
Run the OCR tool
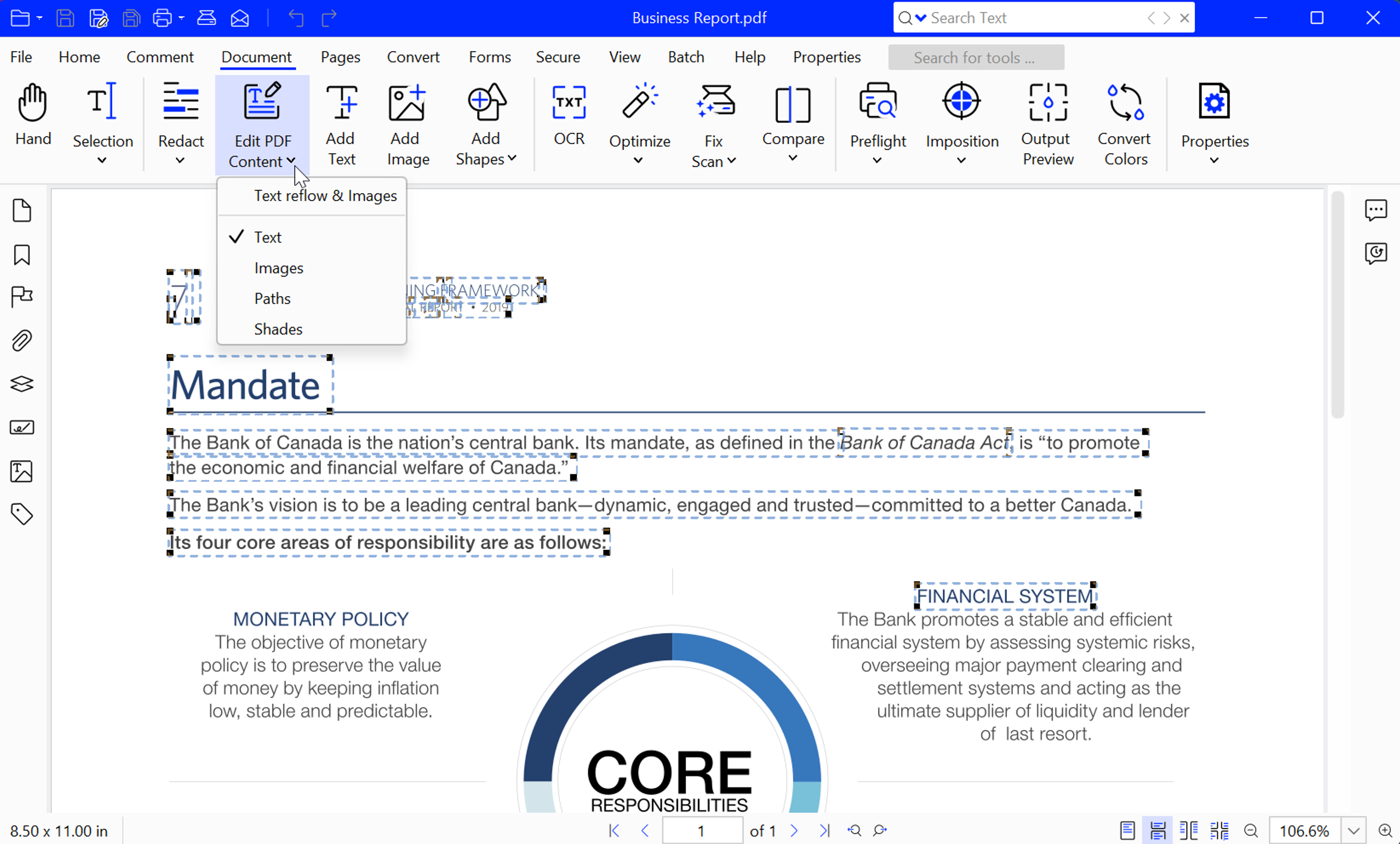coord(569,115)
